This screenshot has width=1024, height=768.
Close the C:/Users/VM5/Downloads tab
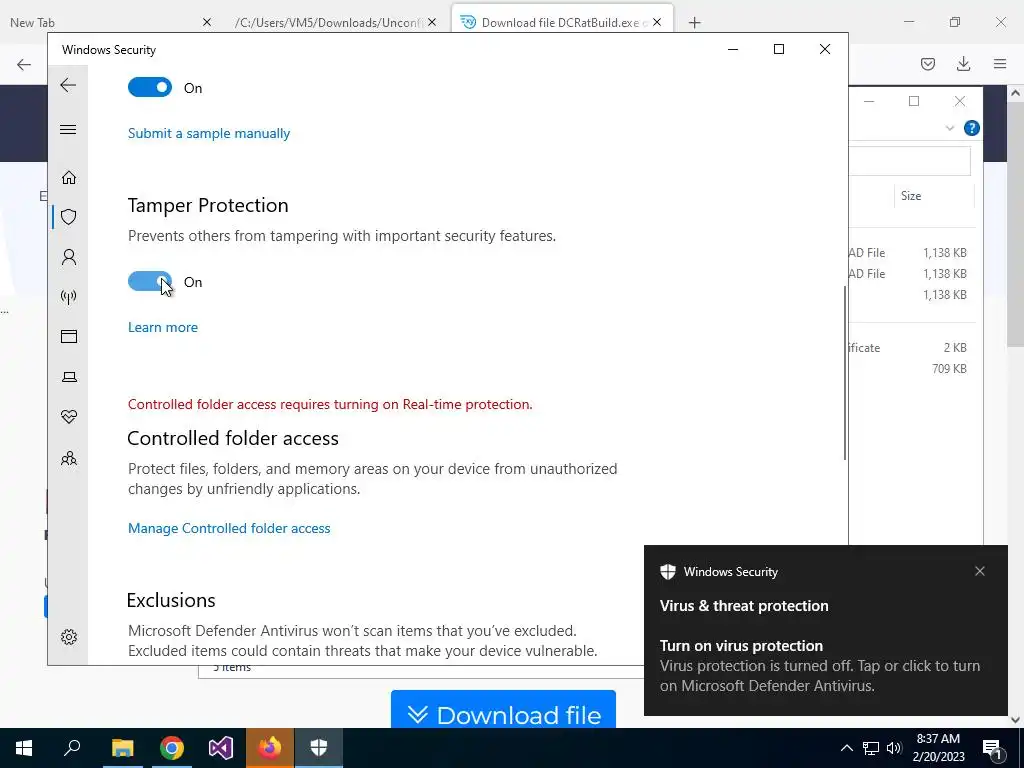point(432,22)
